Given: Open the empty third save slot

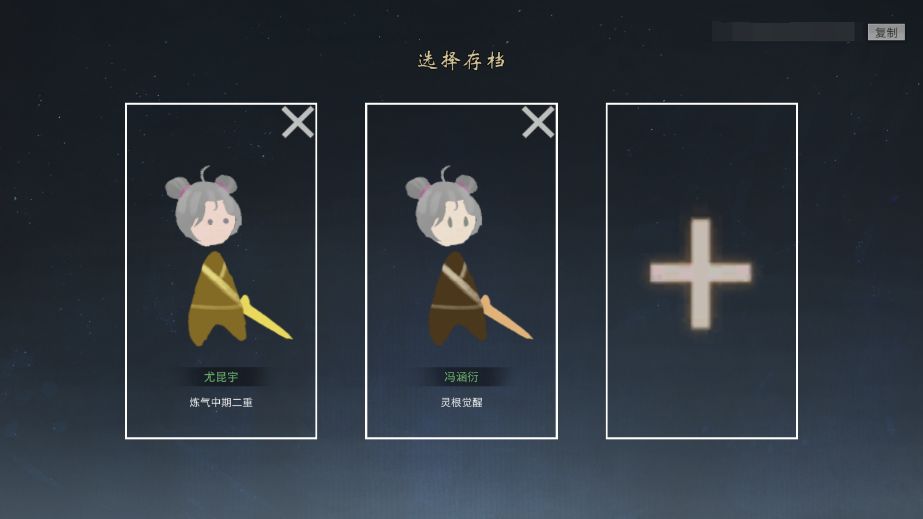Looking at the screenshot, I should point(702,271).
